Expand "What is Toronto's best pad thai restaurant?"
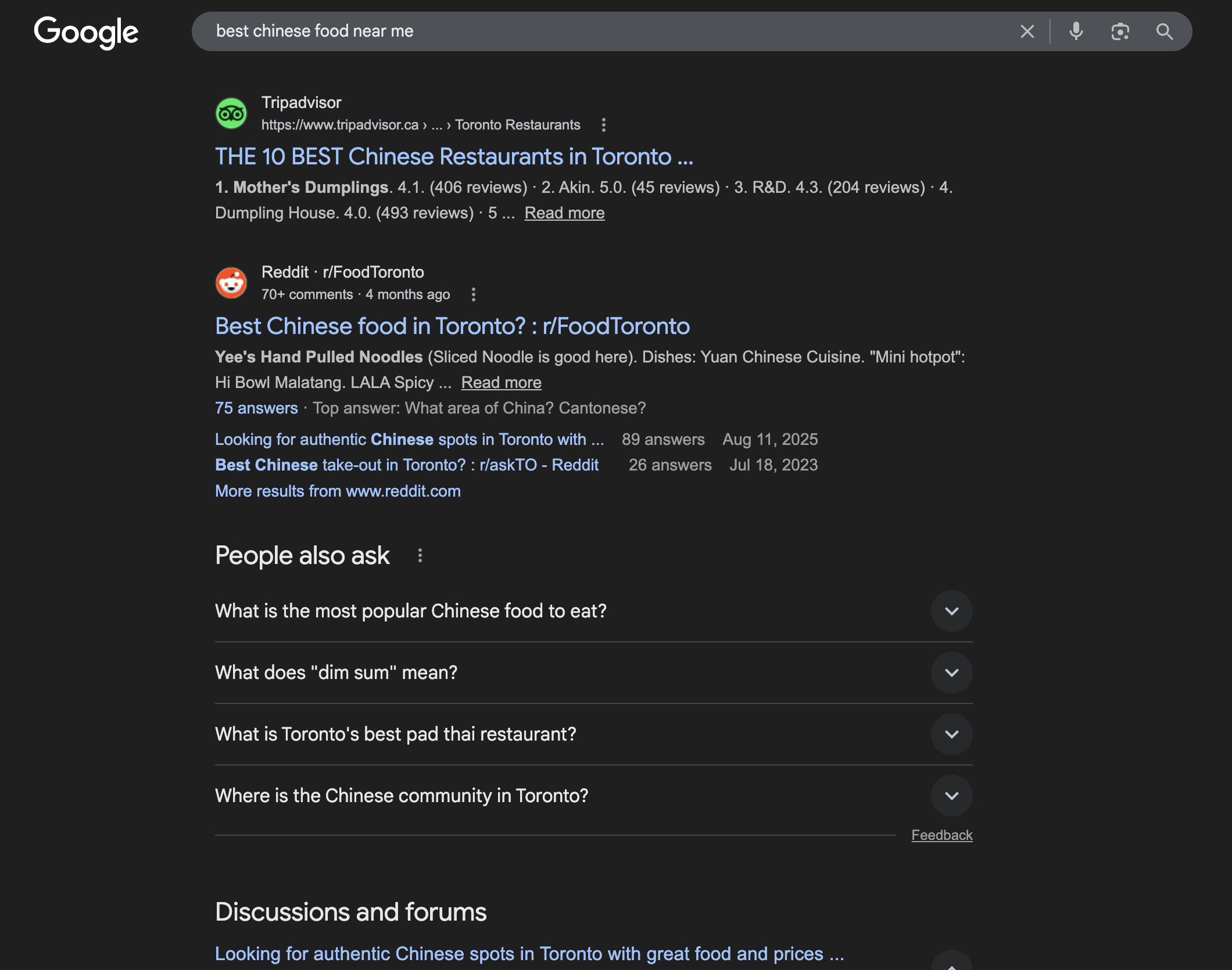The image size is (1232, 970). click(x=951, y=734)
